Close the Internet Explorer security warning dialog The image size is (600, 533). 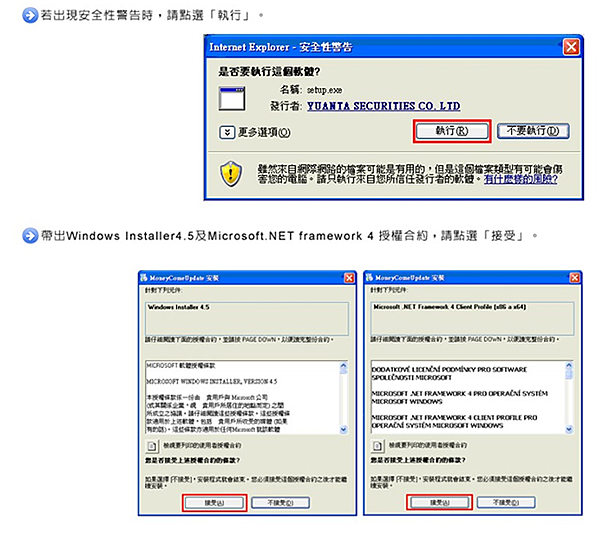[571, 47]
